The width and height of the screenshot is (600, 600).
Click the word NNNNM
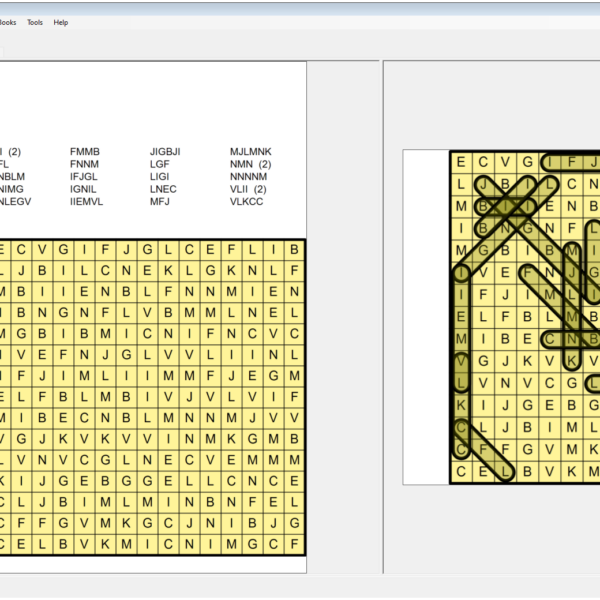(x=249, y=177)
